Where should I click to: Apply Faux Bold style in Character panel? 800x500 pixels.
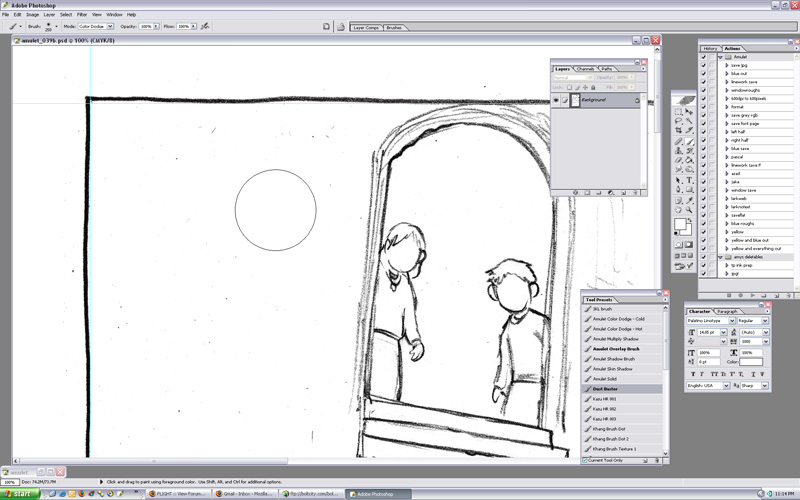[693, 374]
